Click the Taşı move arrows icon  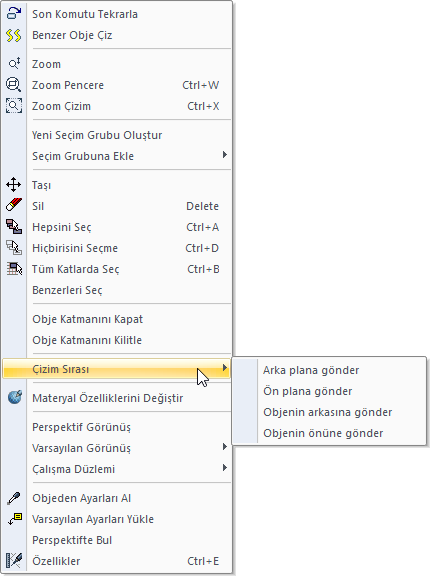14,185
